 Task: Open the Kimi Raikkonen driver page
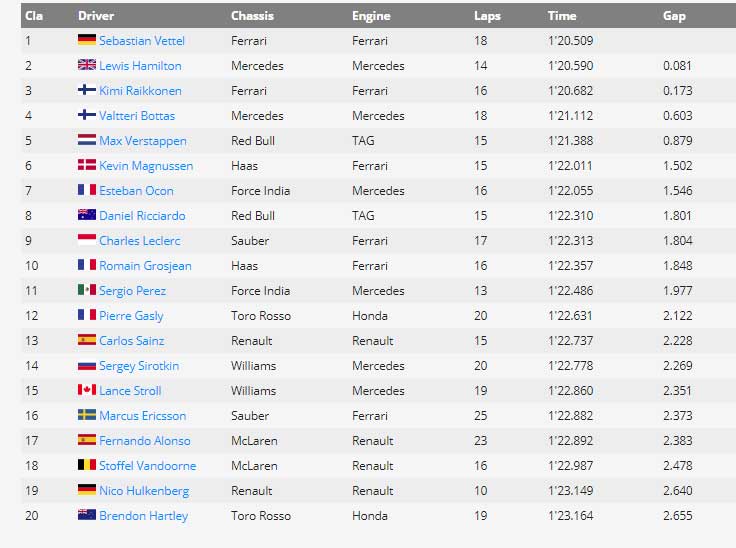(x=140, y=91)
